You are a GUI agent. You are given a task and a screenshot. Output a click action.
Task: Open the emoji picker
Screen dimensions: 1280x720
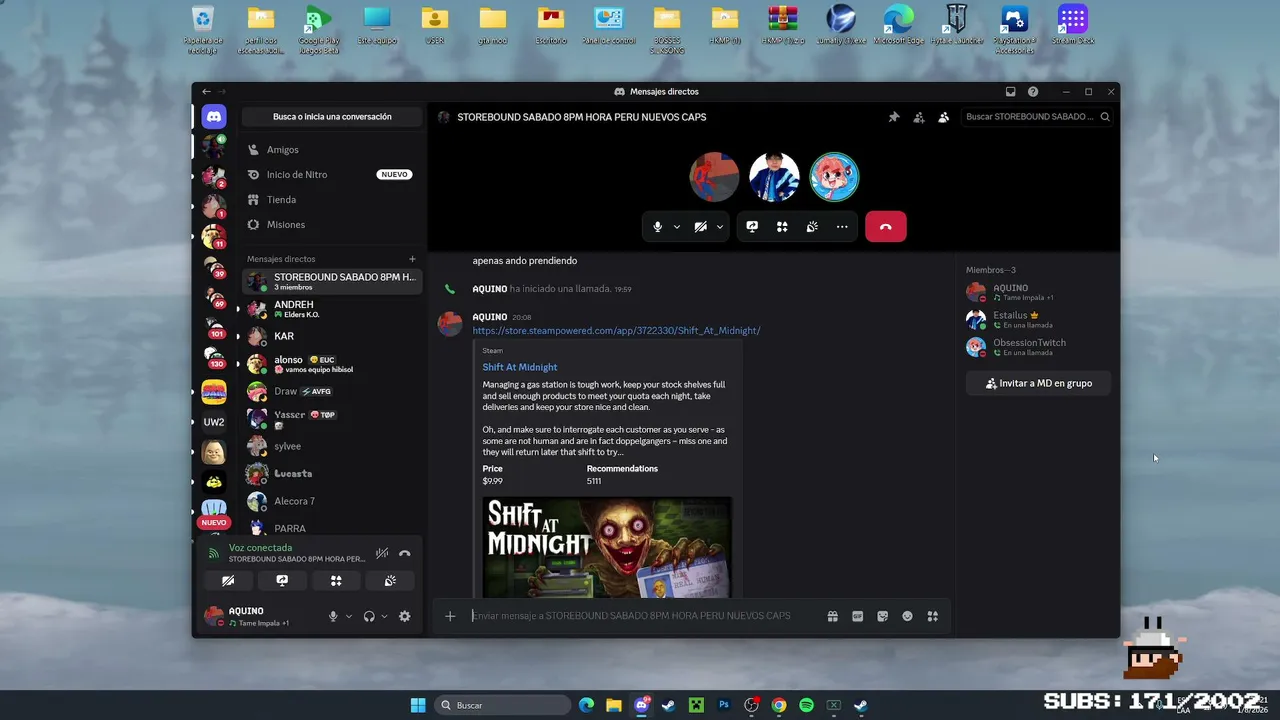pos(907,616)
